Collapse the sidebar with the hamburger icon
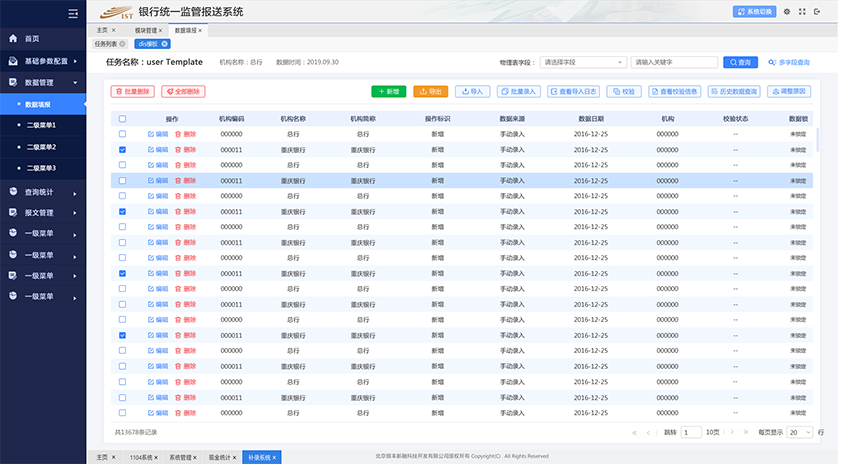841x464 pixels. point(72,13)
